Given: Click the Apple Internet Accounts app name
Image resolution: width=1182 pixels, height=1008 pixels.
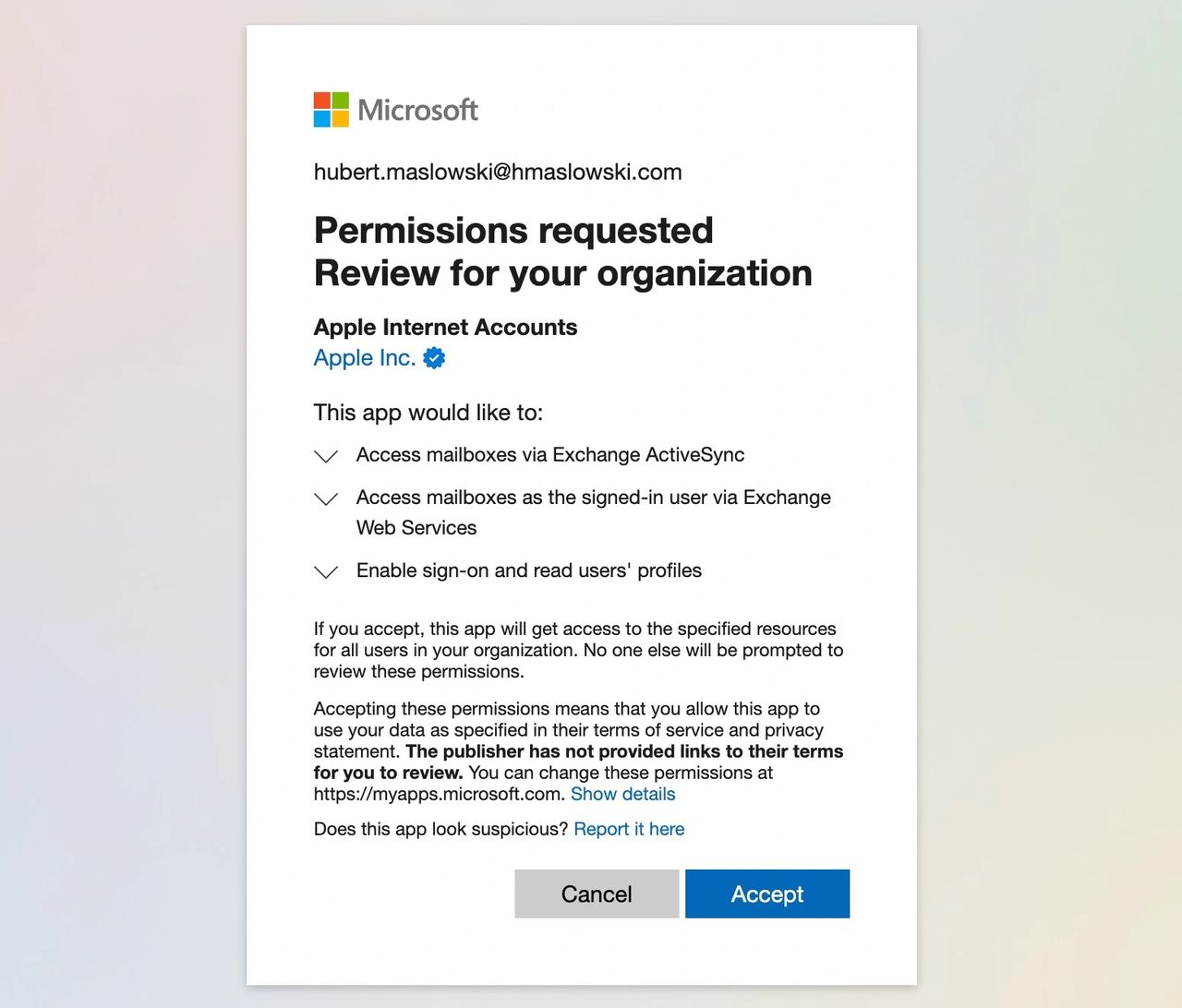Looking at the screenshot, I should (x=445, y=327).
